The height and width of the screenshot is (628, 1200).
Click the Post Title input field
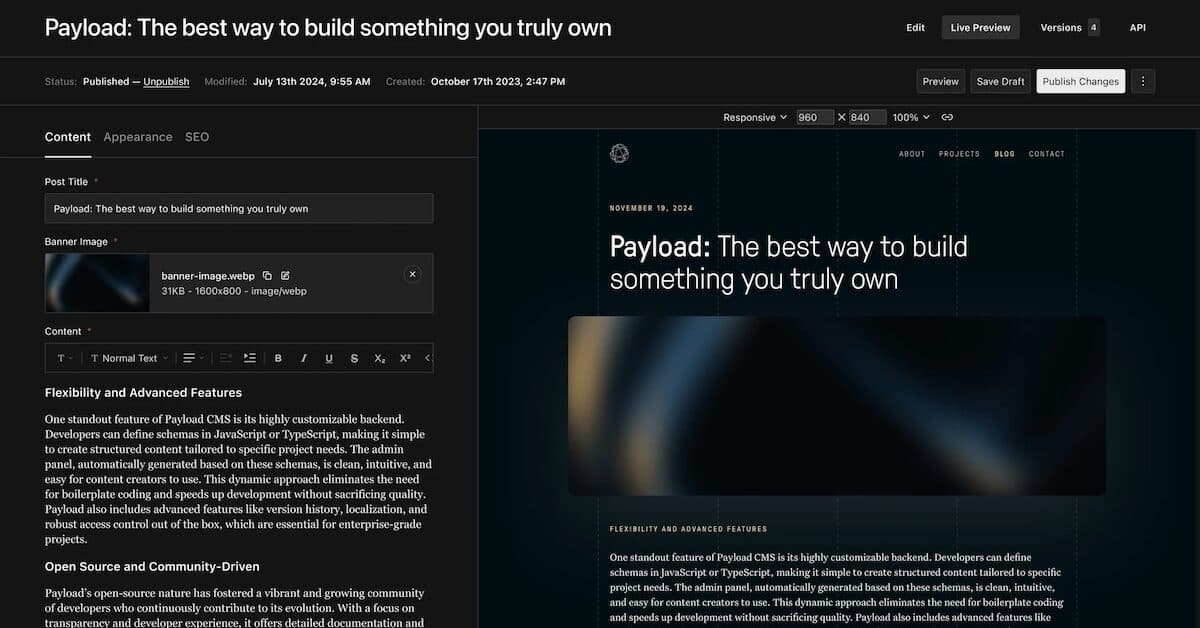(239, 208)
